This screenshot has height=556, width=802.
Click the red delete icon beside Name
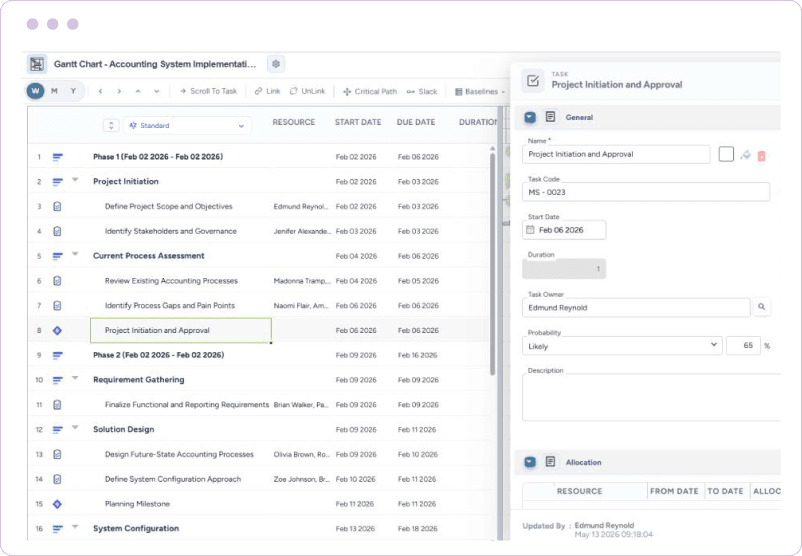(762, 155)
